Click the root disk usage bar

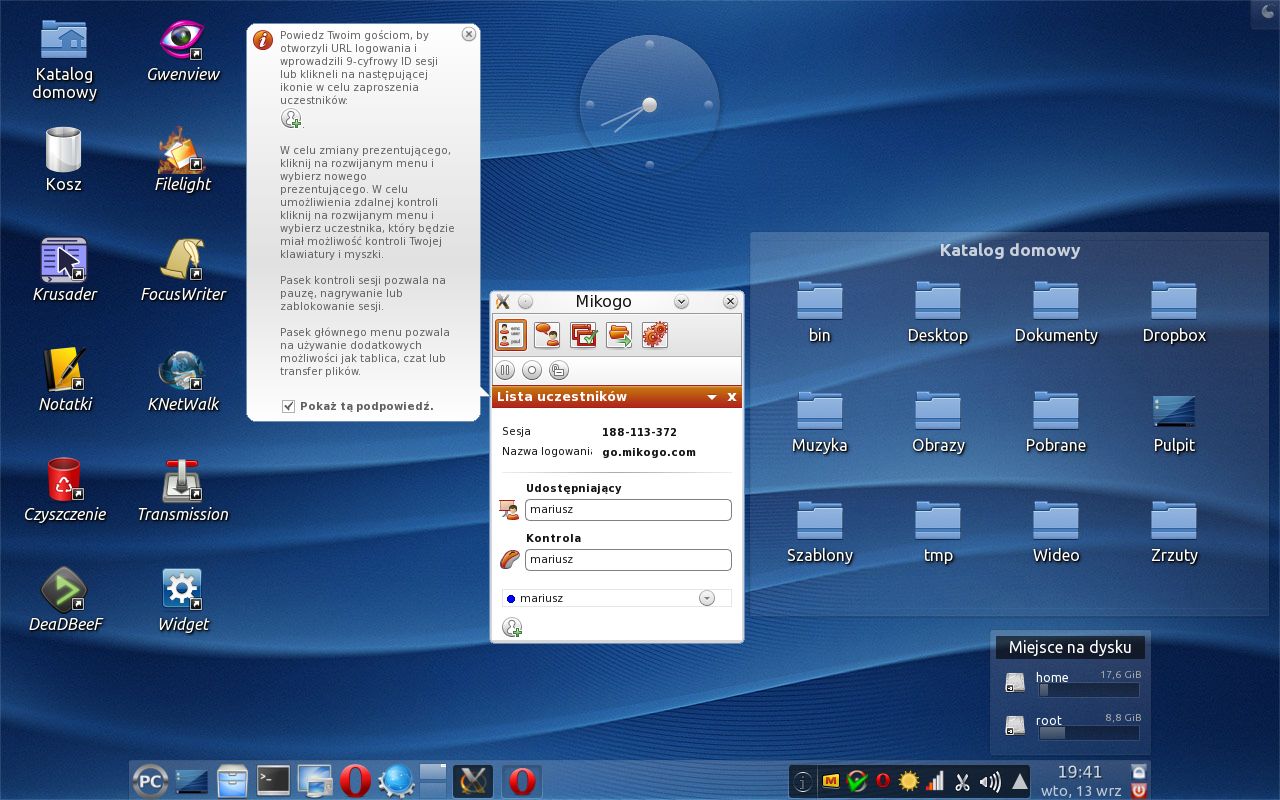[x=1088, y=733]
